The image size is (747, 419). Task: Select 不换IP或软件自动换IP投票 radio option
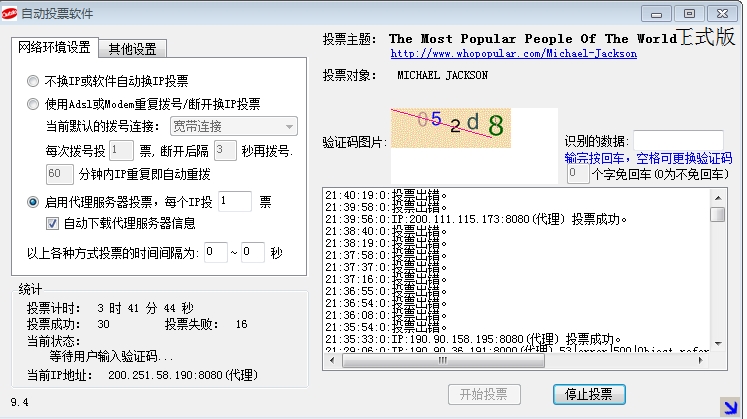pyautogui.click(x=33, y=81)
